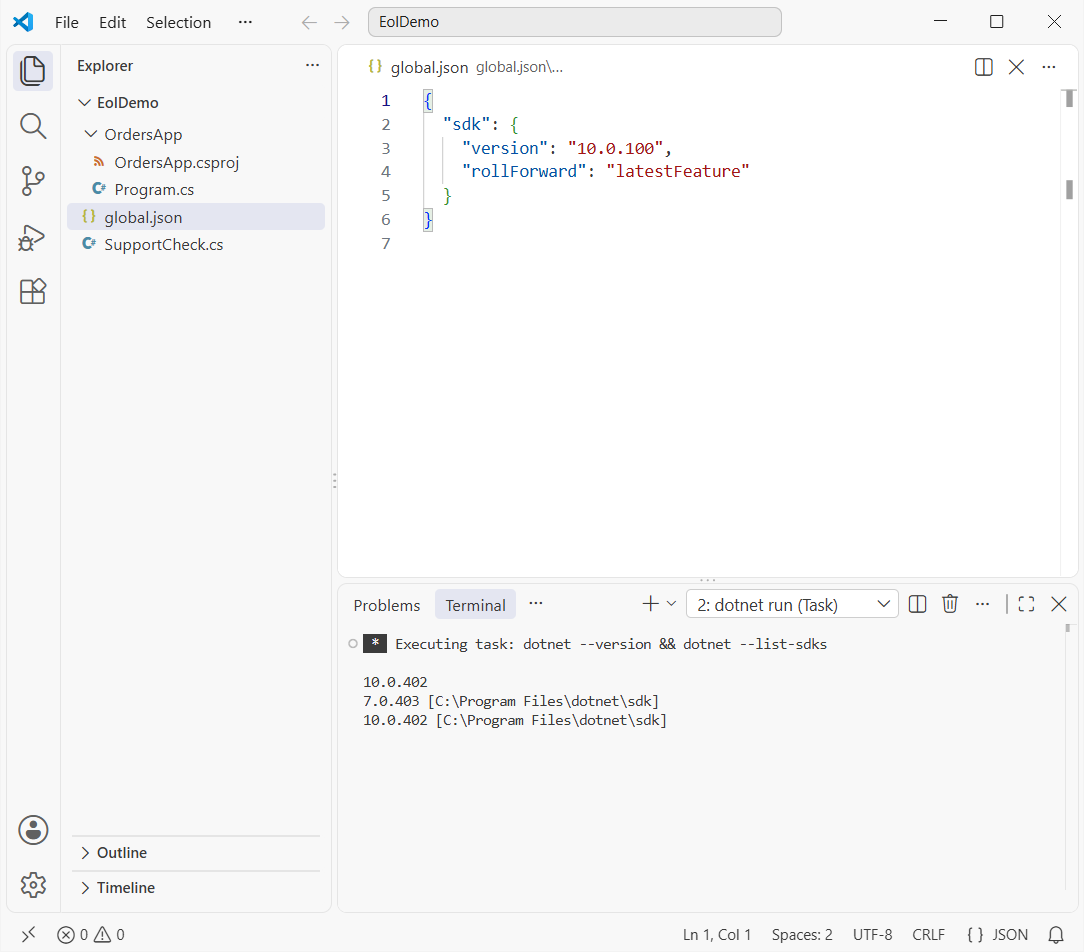Maximize the panel size

pyautogui.click(x=1027, y=604)
